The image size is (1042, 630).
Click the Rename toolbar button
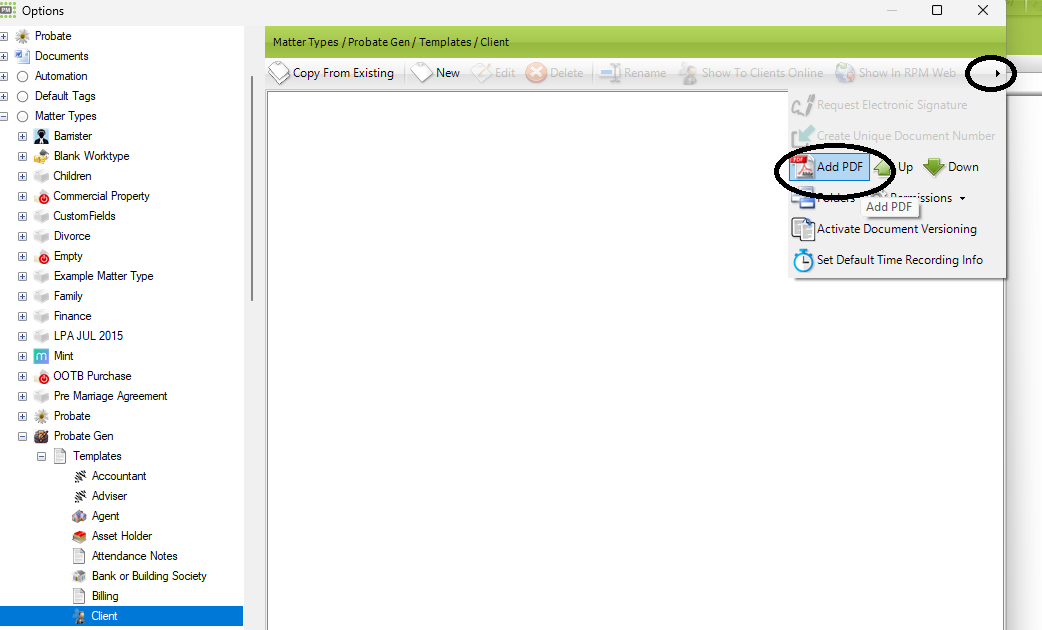633,72
